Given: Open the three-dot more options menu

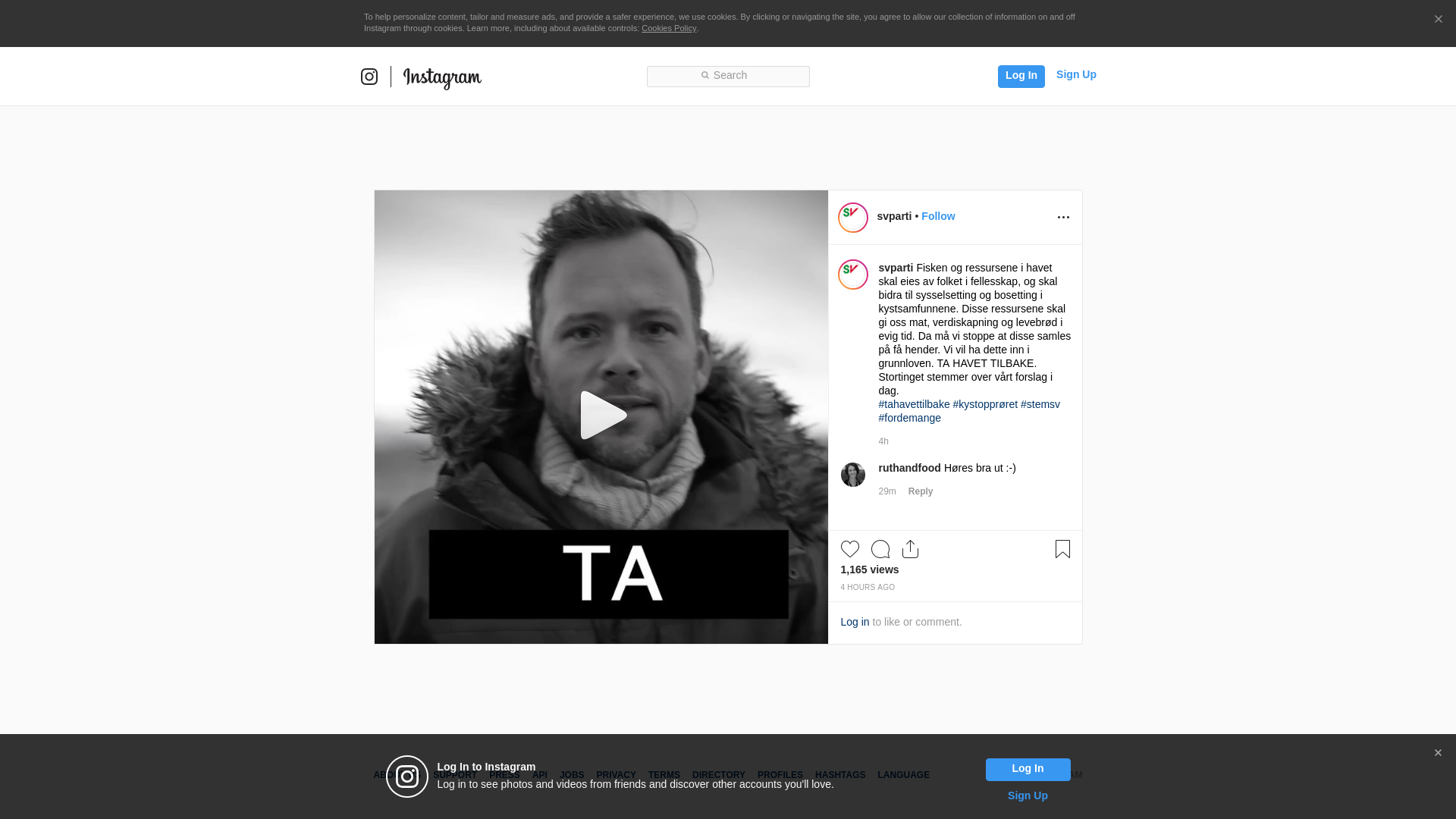Looking at the screenshot, I should pos(1063,218).
